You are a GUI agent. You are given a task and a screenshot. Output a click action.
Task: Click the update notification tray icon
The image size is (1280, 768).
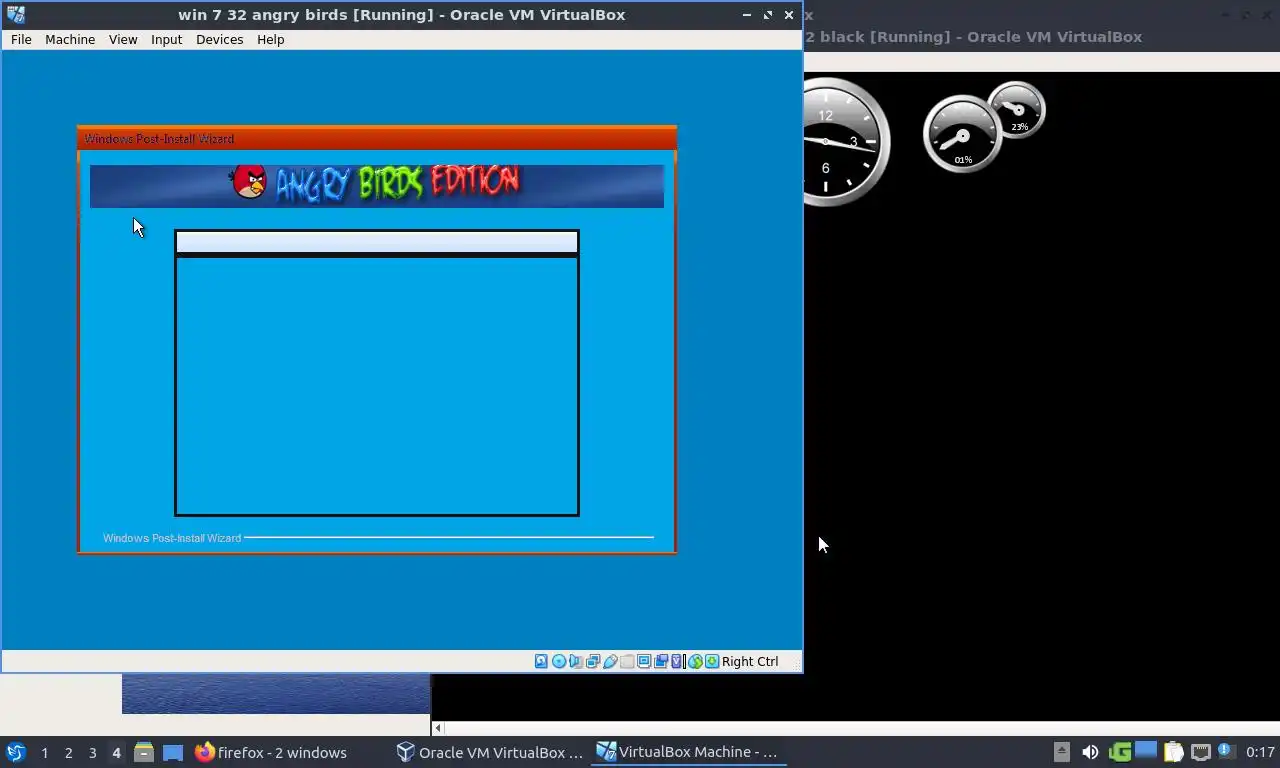1225,751
